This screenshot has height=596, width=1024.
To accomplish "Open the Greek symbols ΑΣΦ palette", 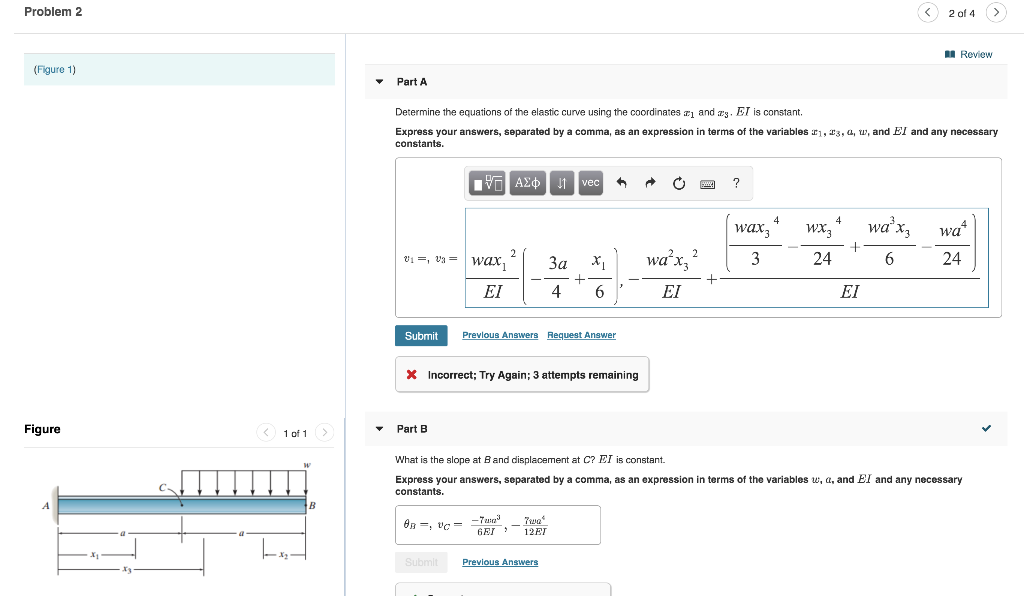I will point(527,183).
